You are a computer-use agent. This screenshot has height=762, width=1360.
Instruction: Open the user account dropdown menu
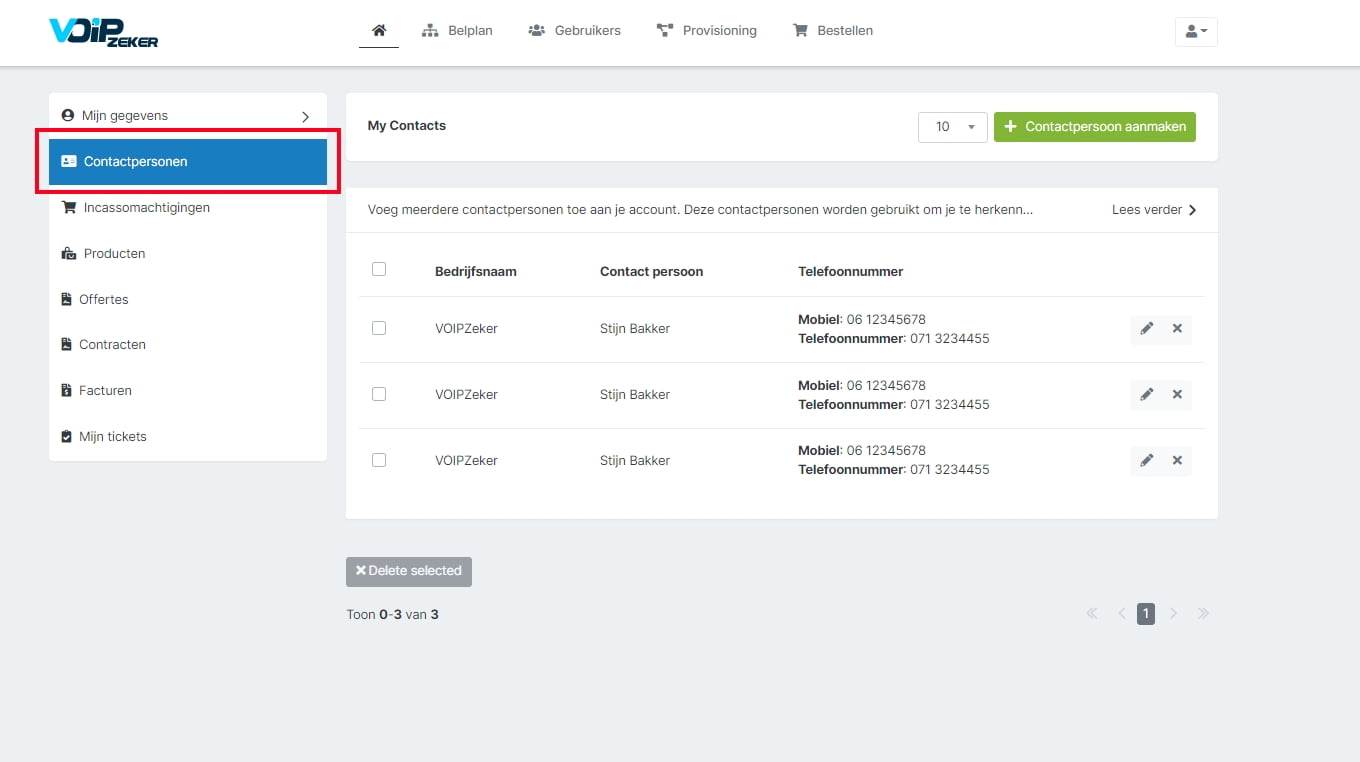pyautogui.click(x=1196, y=31)
